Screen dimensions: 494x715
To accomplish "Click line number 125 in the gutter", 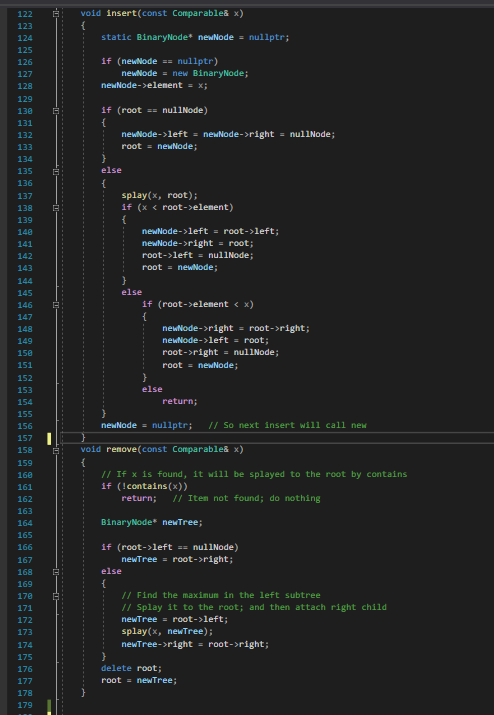I will 25,50.
